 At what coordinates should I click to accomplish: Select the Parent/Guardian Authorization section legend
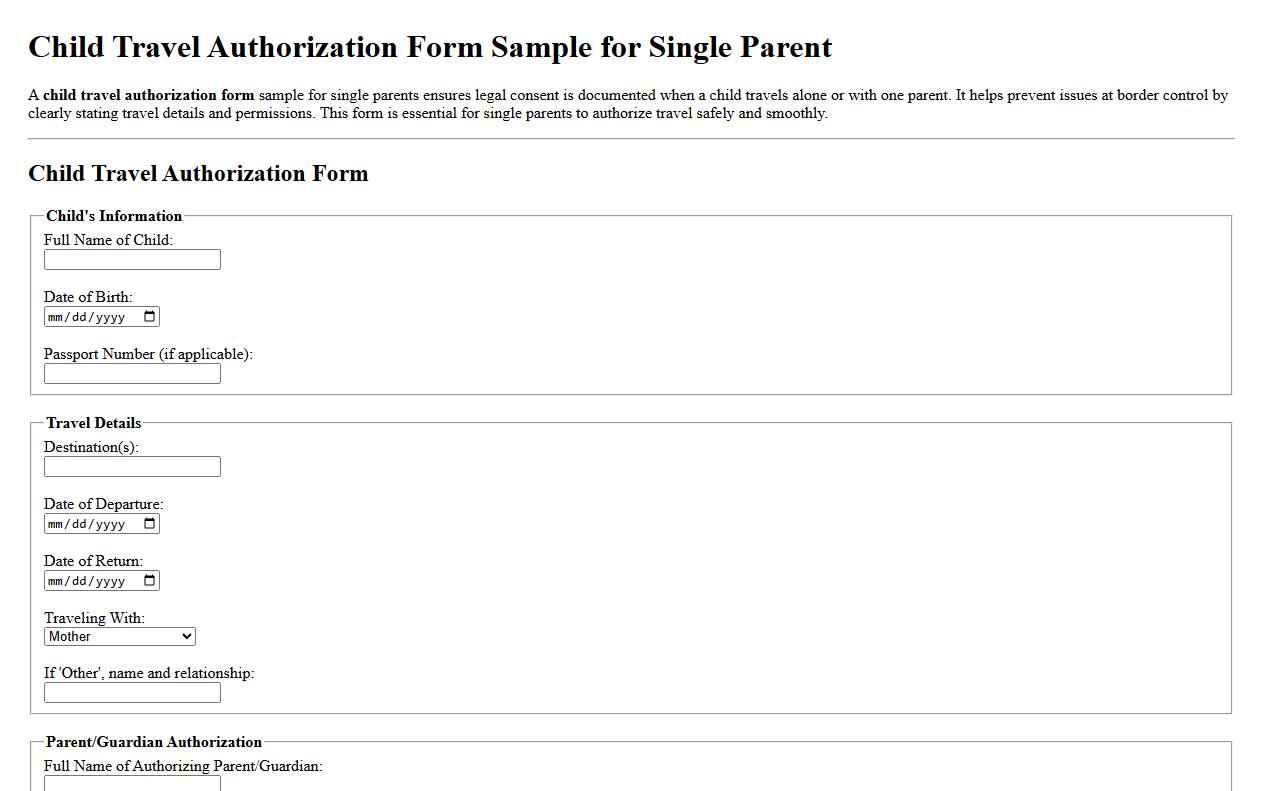[x=153, y=742]
